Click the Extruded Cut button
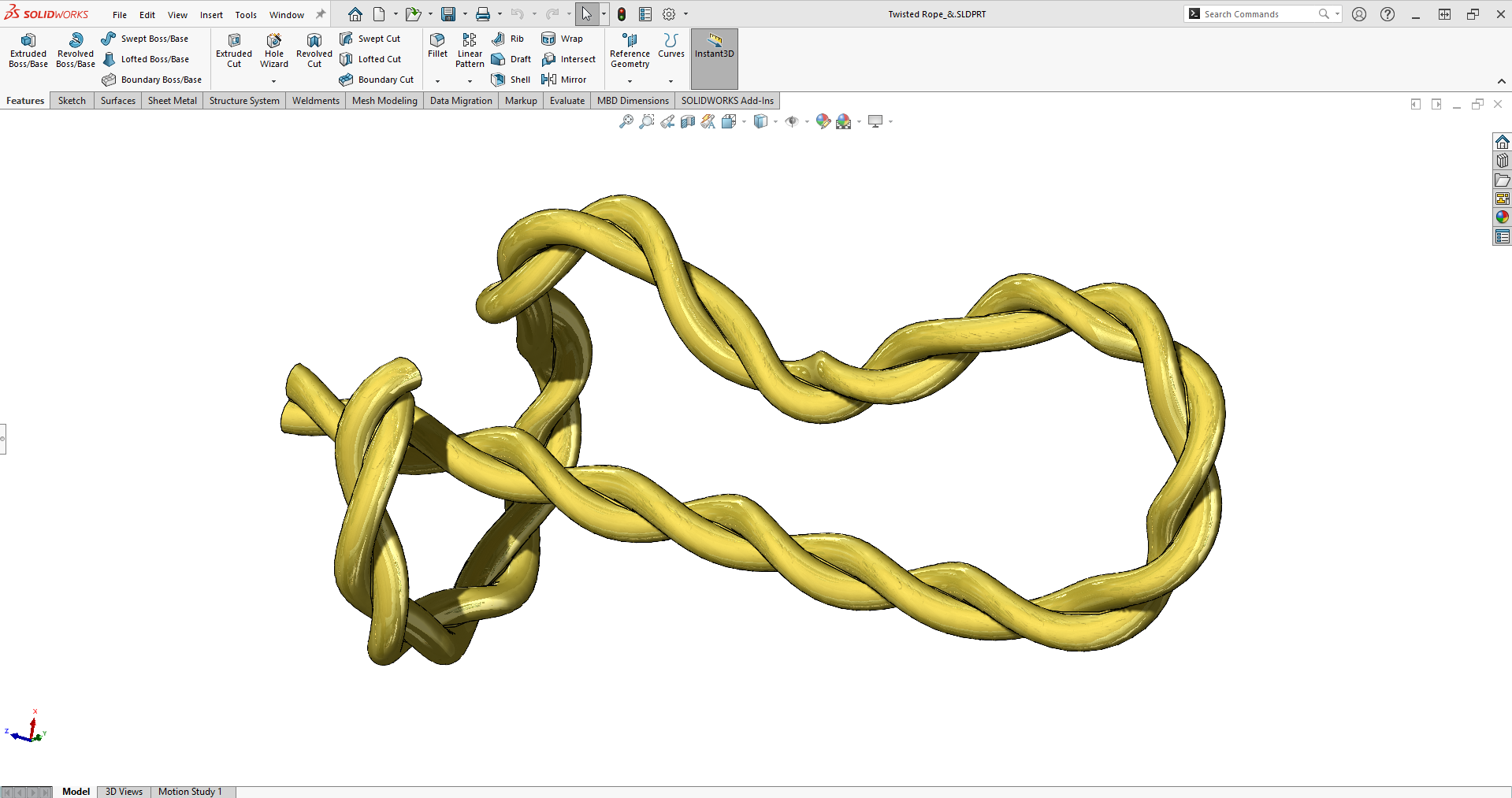 tap(234, 50)
